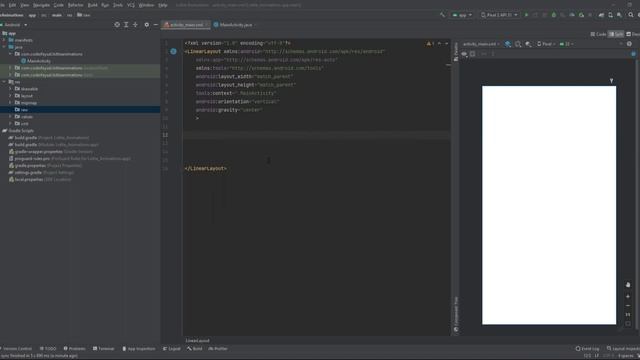Click the 1:1 zoom to 100% icon
This screenshot has height=360, width=640.
[628, 314]
